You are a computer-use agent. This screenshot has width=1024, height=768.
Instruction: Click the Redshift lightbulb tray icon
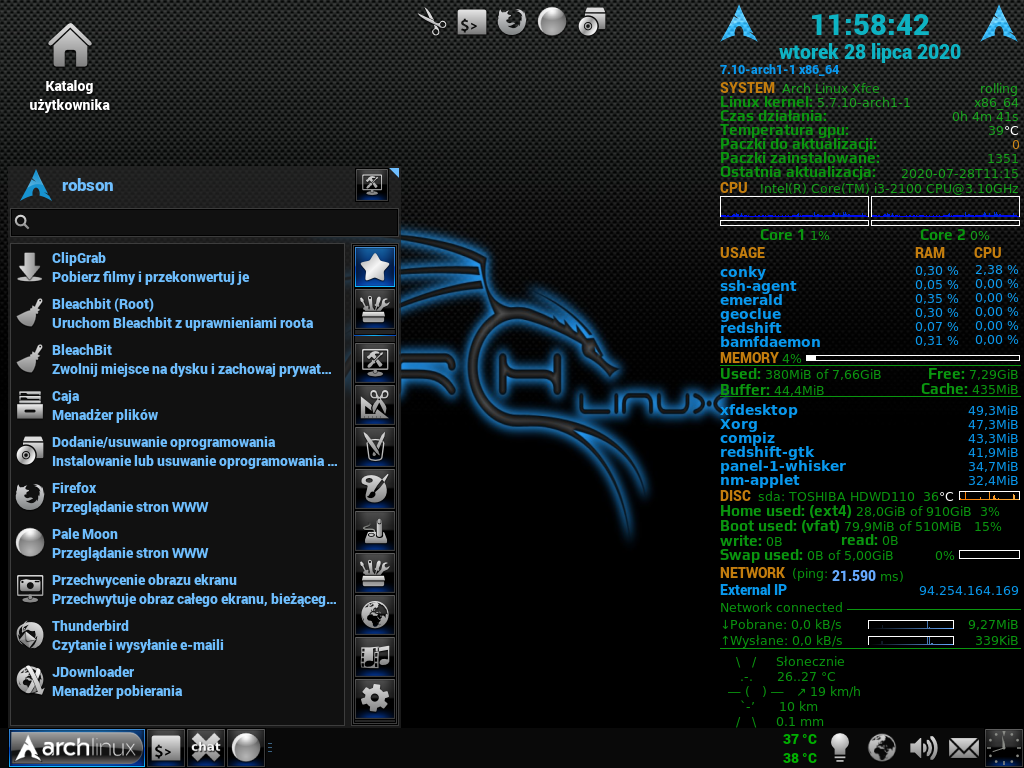click(840, 748)
